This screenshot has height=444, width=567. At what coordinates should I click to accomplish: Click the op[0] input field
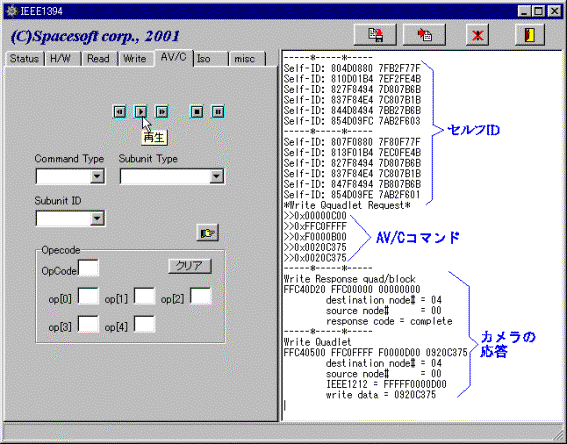(x=89, y=296)
